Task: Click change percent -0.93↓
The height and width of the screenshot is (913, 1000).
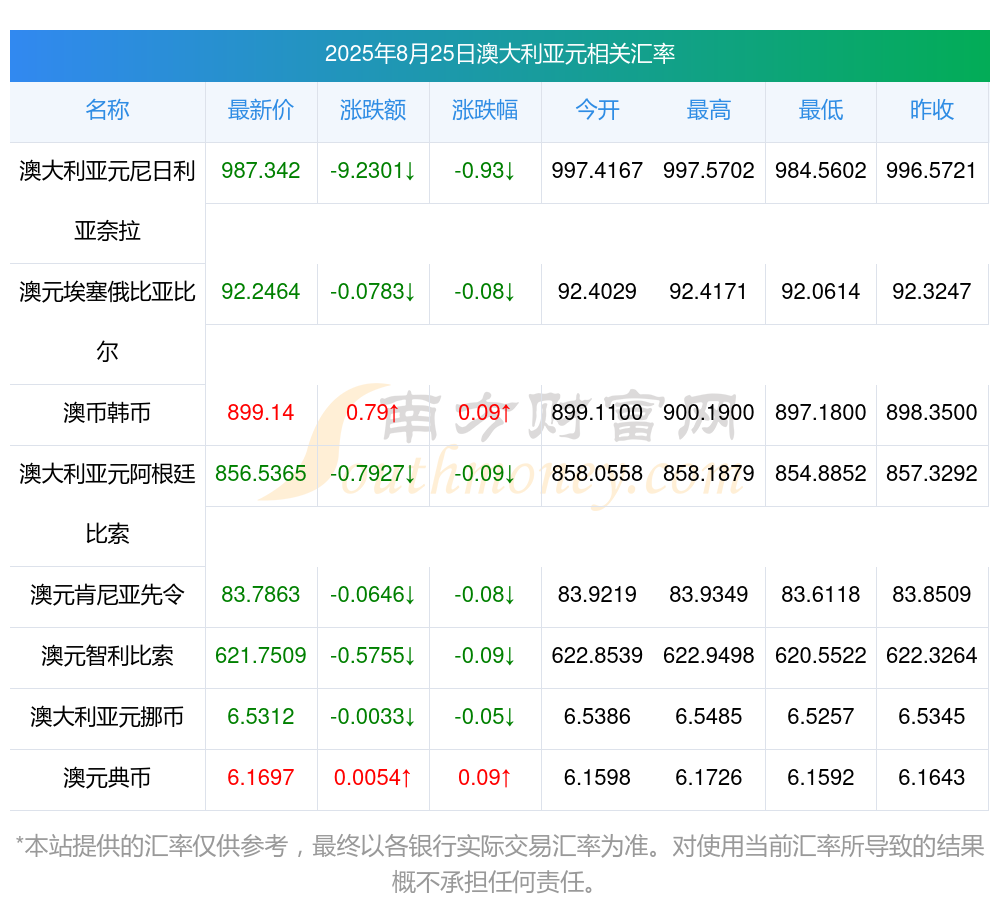Action: (485, 171)
